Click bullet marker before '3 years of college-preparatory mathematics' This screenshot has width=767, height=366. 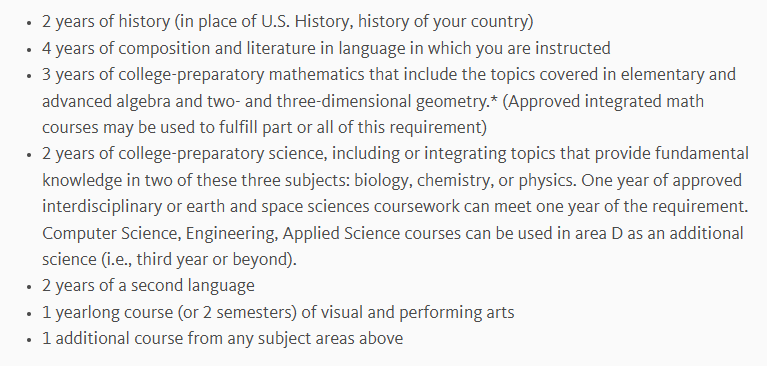pyautogui.click(x=29, y=76)
